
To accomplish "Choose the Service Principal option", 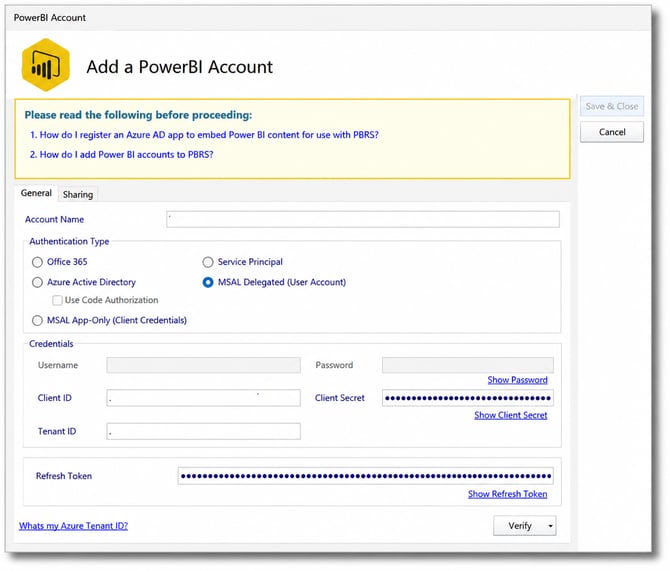I will tap(208, 262).
